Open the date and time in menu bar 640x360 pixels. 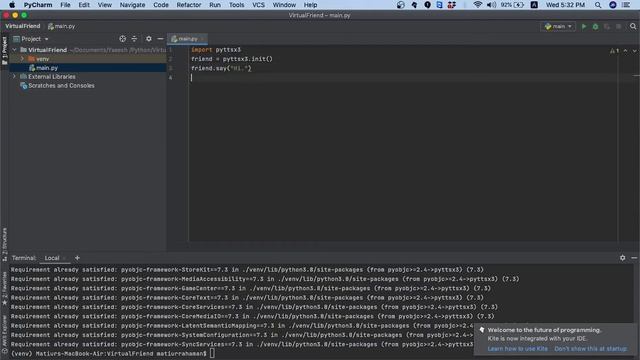click(565, 5)
